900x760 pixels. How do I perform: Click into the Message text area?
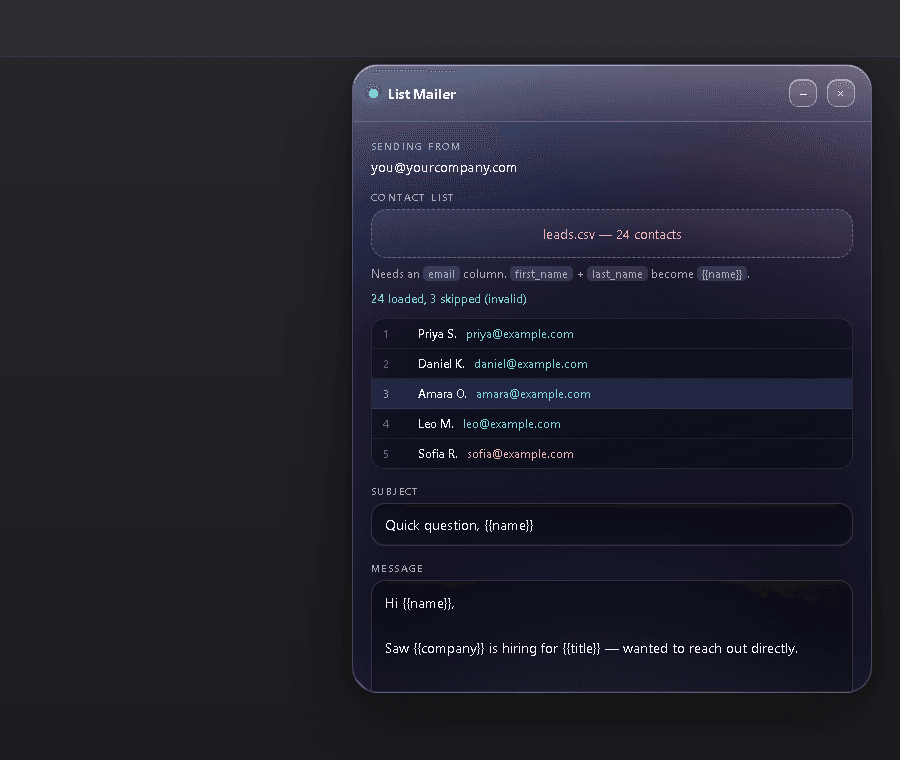[612, 637]
